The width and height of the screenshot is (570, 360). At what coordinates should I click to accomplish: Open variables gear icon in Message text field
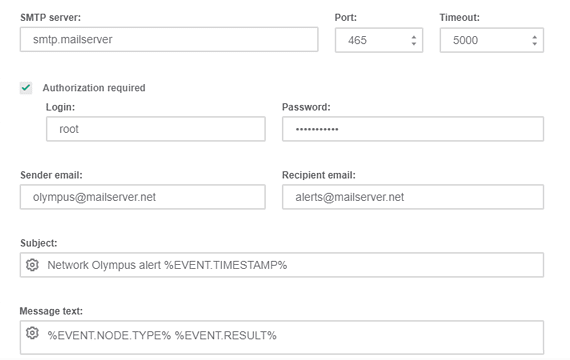[32, 333]
